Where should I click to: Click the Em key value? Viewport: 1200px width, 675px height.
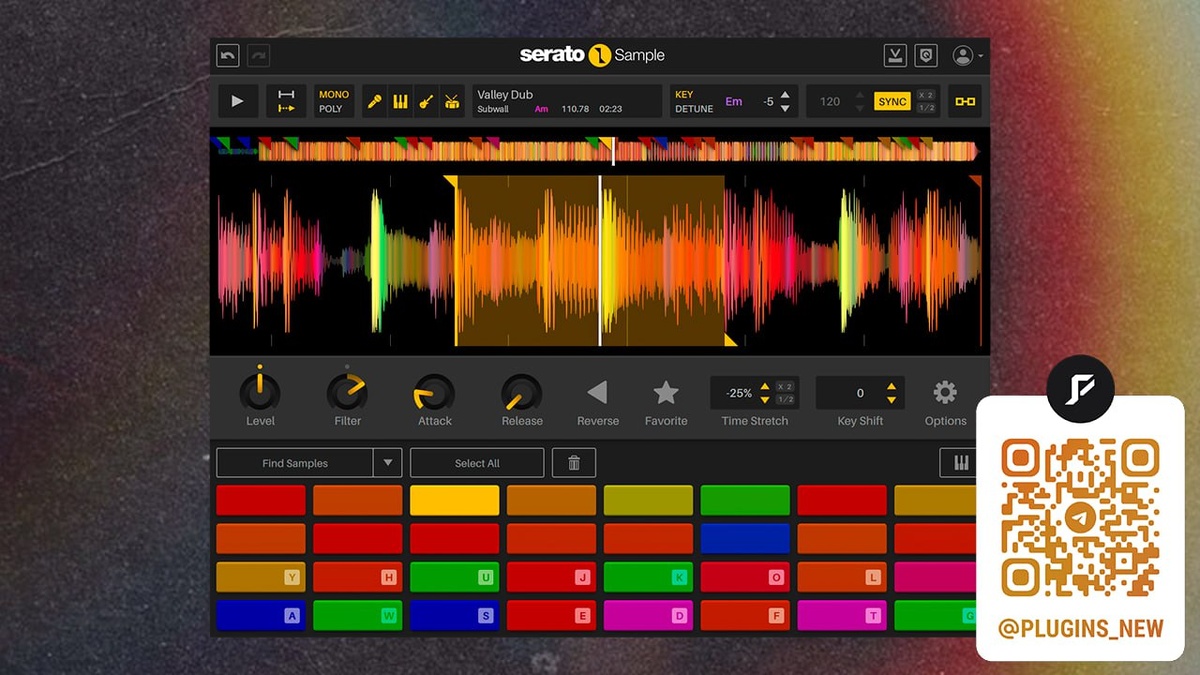tap(734, 102)
